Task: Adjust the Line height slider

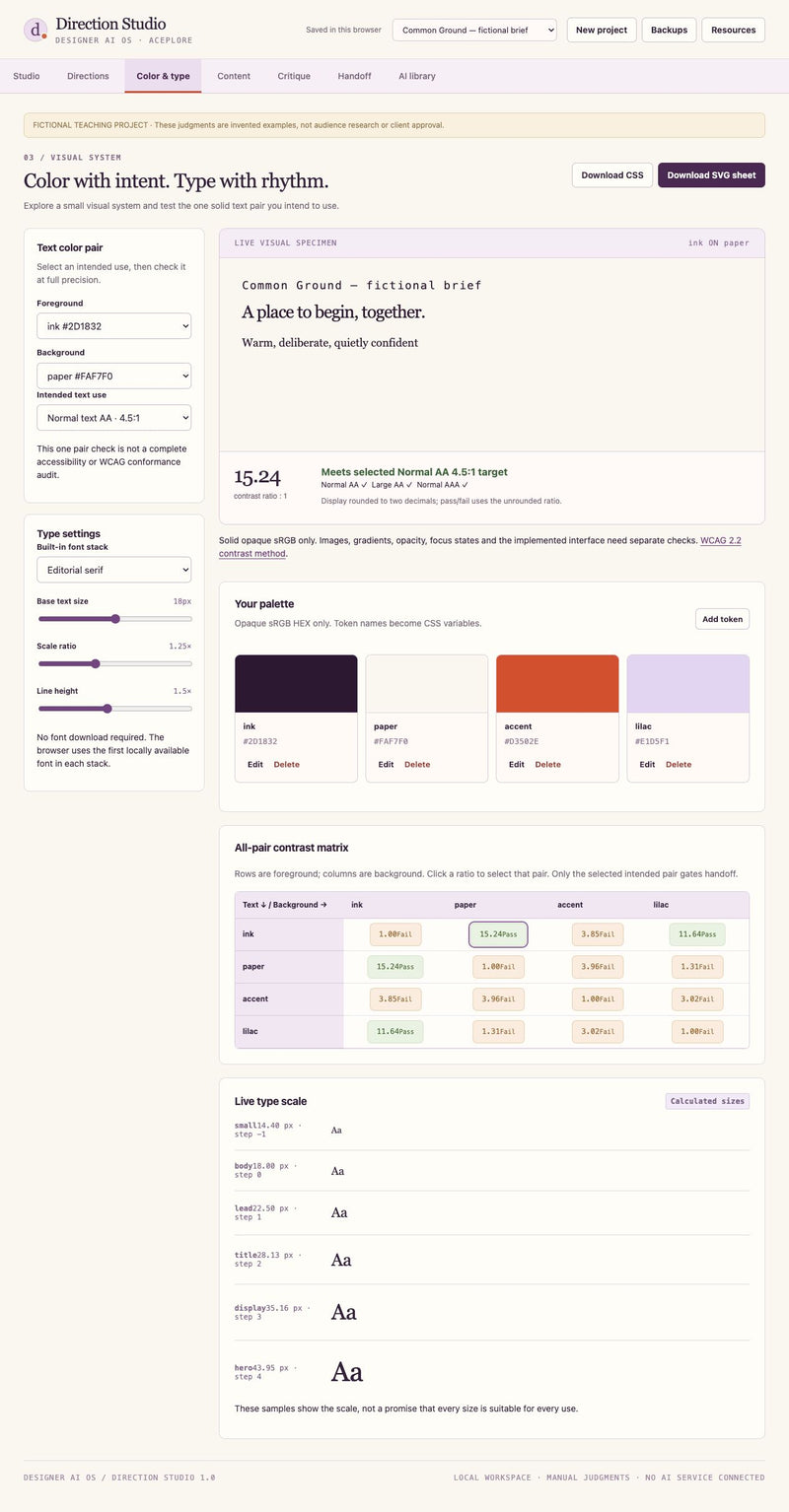Action: pos(114,709)
